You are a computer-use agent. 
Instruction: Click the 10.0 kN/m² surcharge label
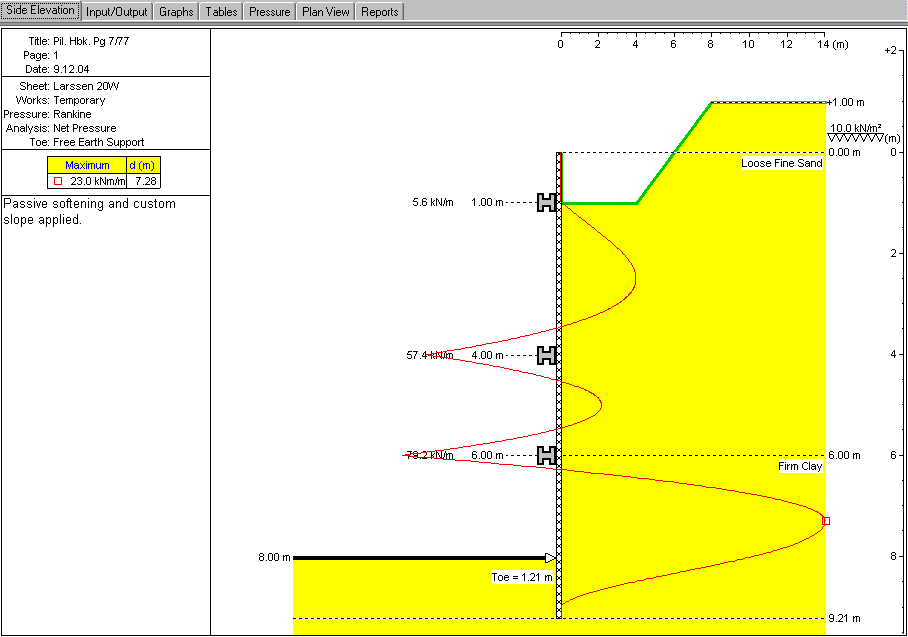855,128
